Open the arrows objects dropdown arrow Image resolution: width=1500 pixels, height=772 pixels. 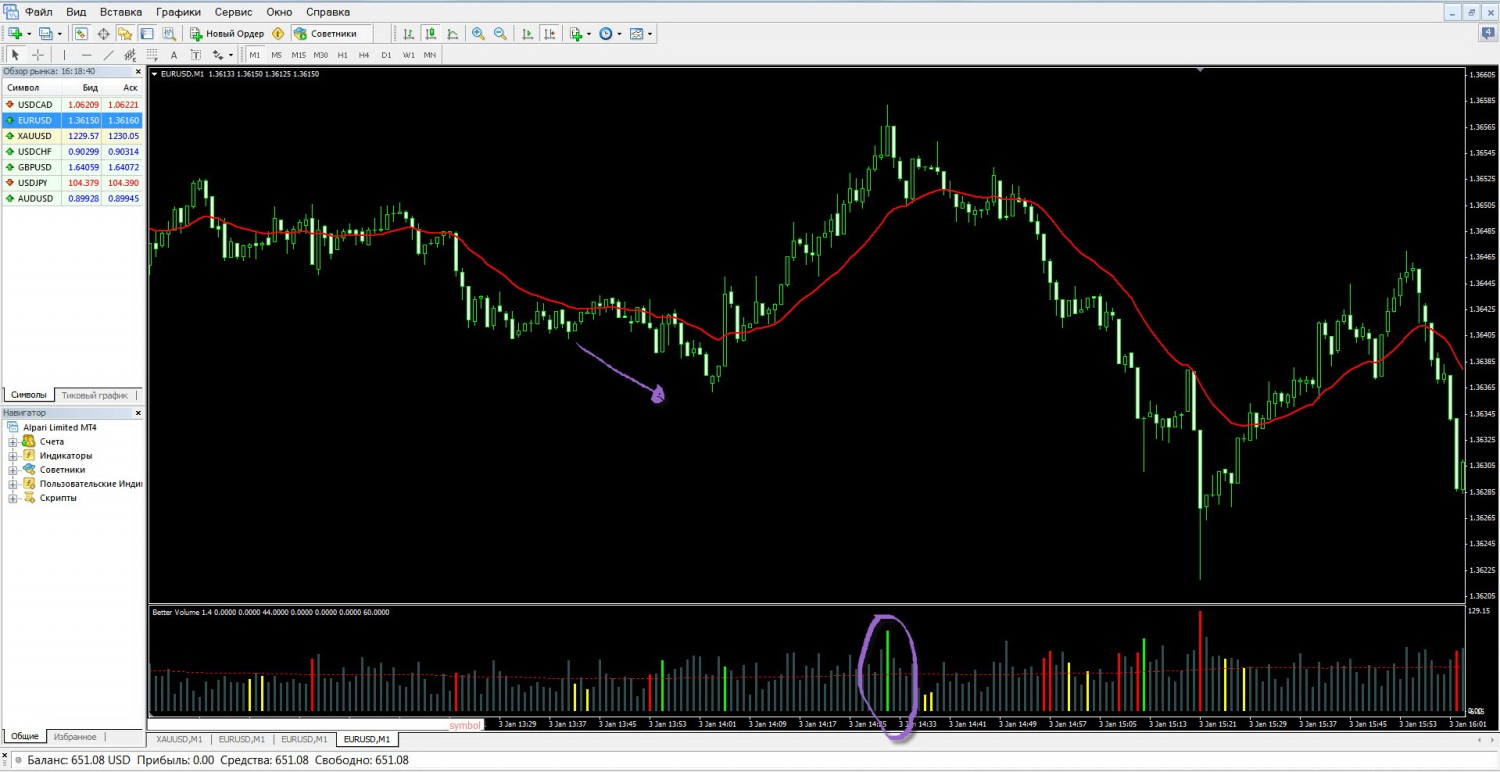[x=231, y=55]
